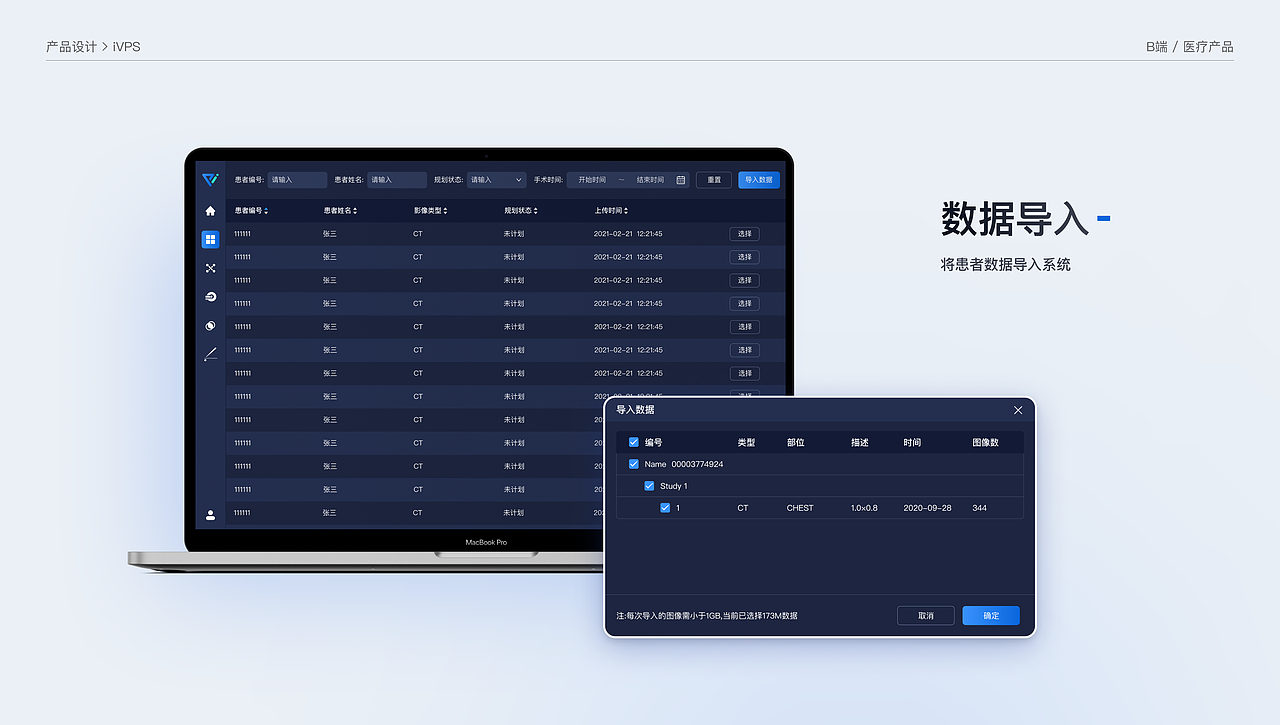Image resolution: width=1280 pixels, height=725 pixels.
Task: Click the 时间 column header in dialog
Action: (x=912, y=442)
